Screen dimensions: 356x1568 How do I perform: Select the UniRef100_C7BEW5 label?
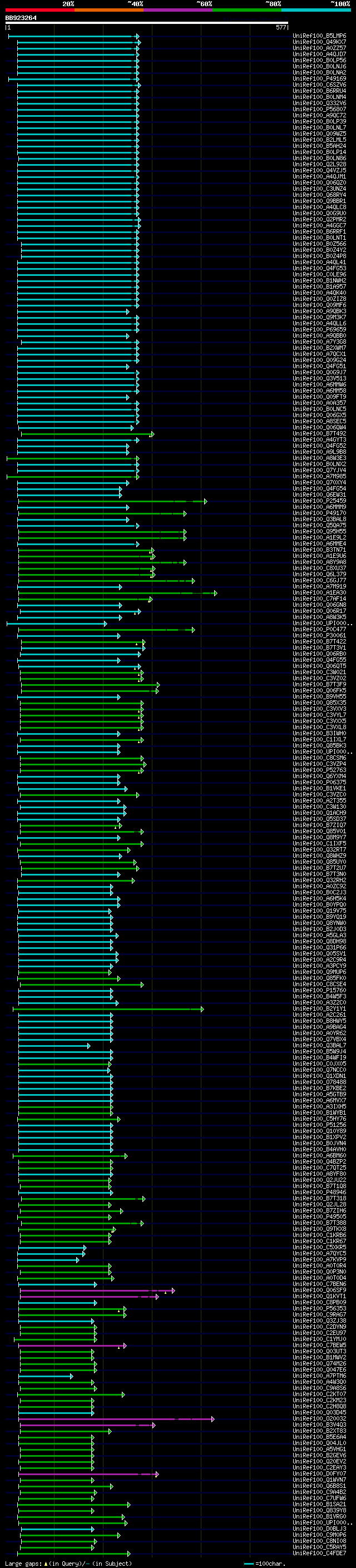(x=319, y=1345)
